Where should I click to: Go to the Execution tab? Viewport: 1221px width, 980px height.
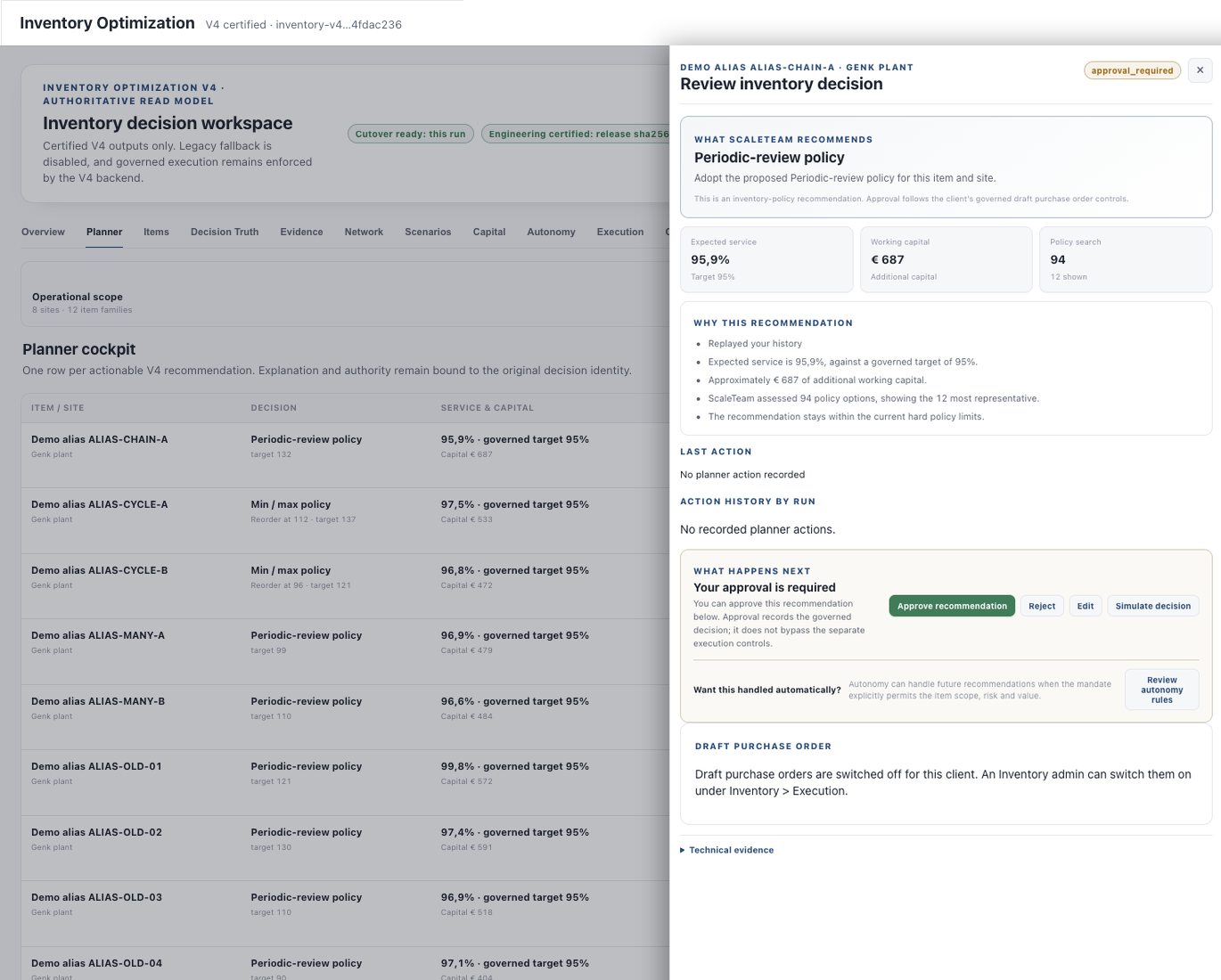[620, 232]
